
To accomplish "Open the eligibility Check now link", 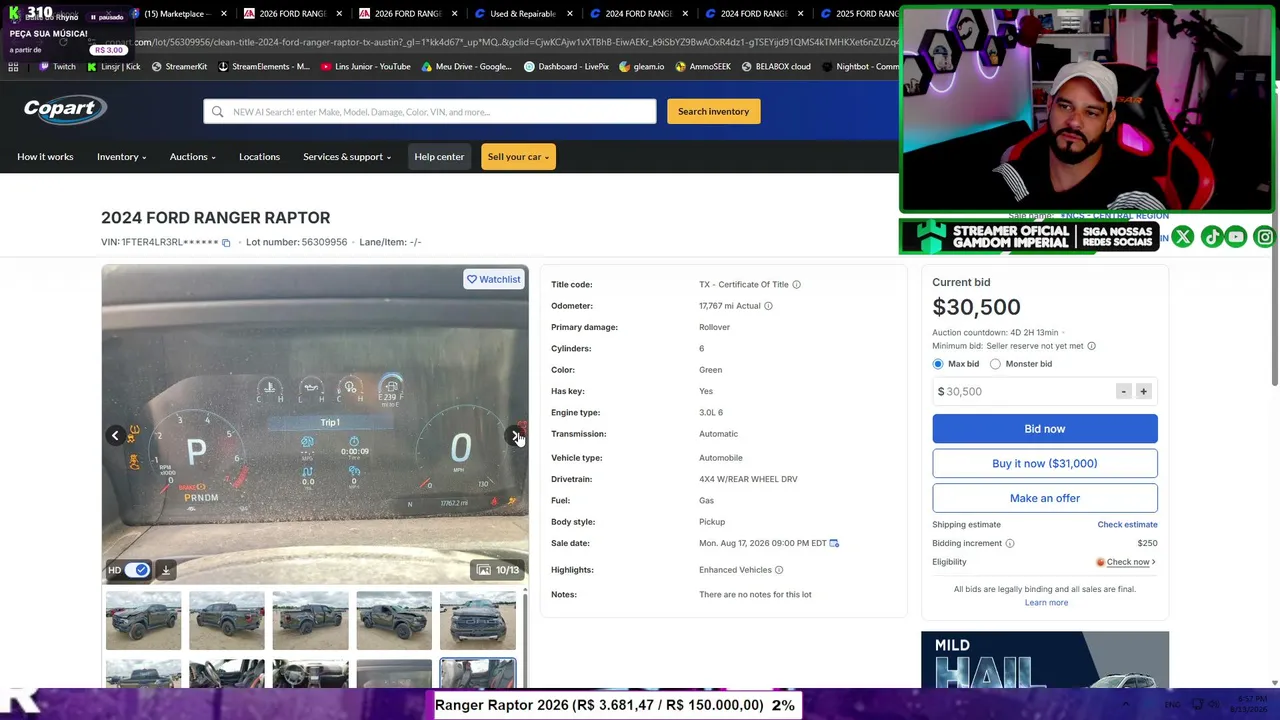I will click(x=1130, y=562).
